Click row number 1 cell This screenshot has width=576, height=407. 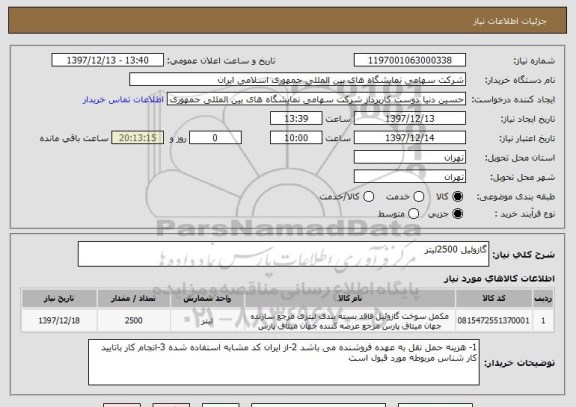543,320
